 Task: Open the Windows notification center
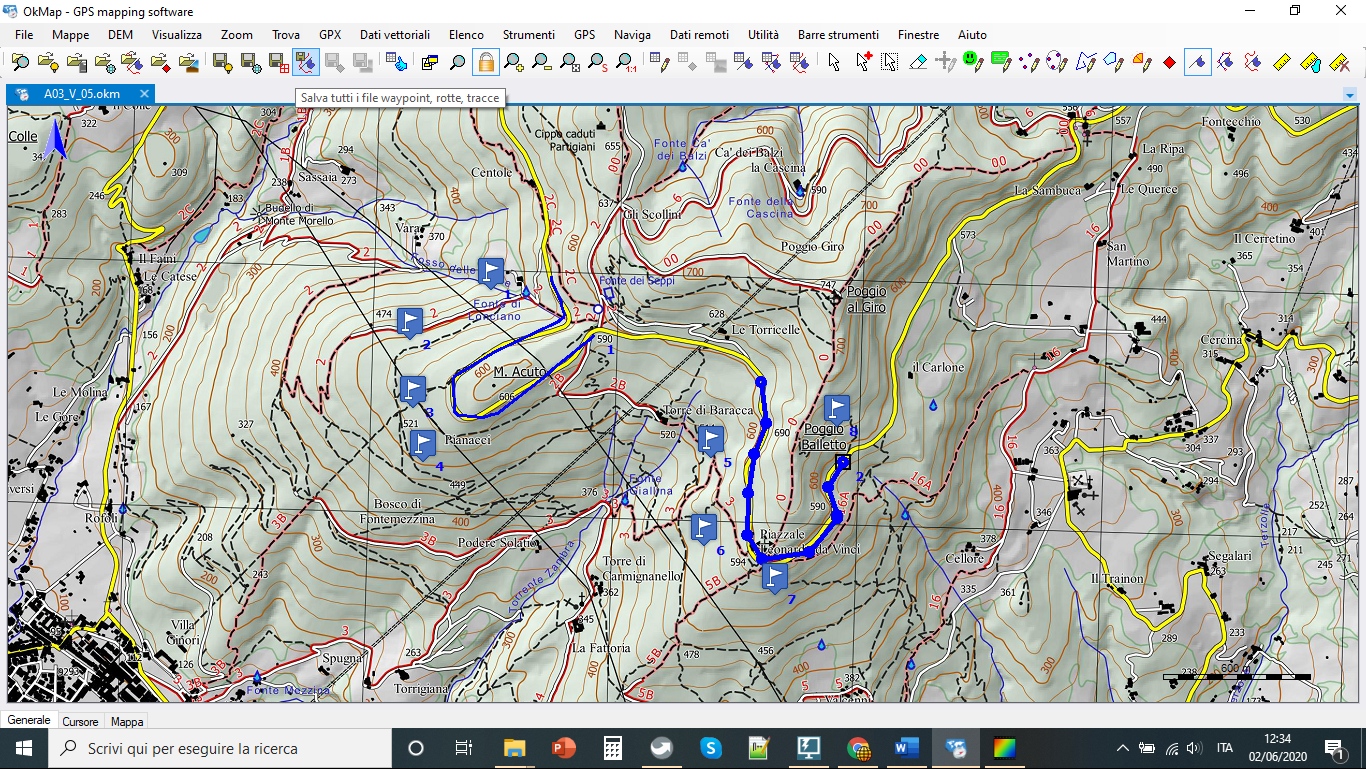(x=1335, y=748)
